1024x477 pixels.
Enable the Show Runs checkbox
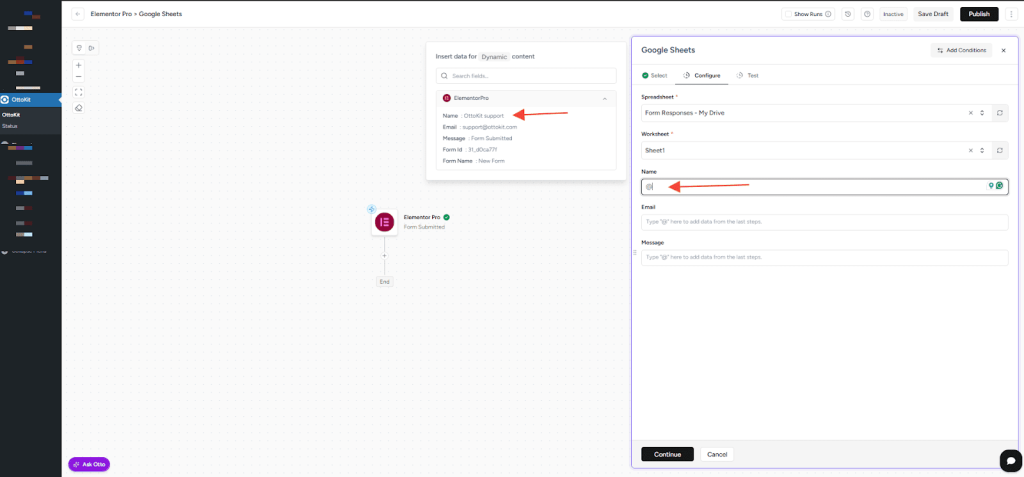789,14
